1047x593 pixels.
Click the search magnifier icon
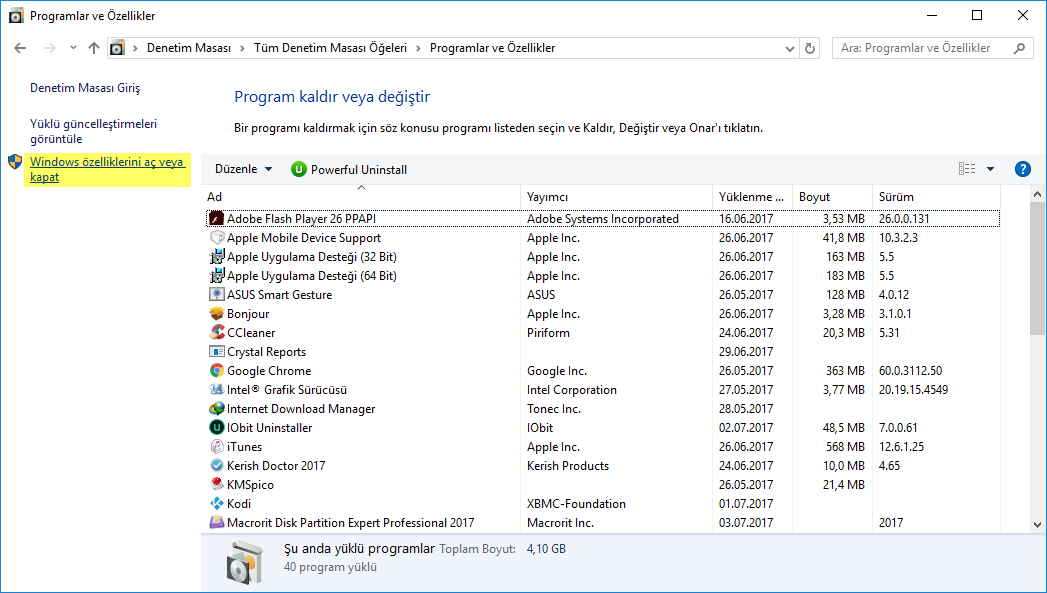point(1019,48)
